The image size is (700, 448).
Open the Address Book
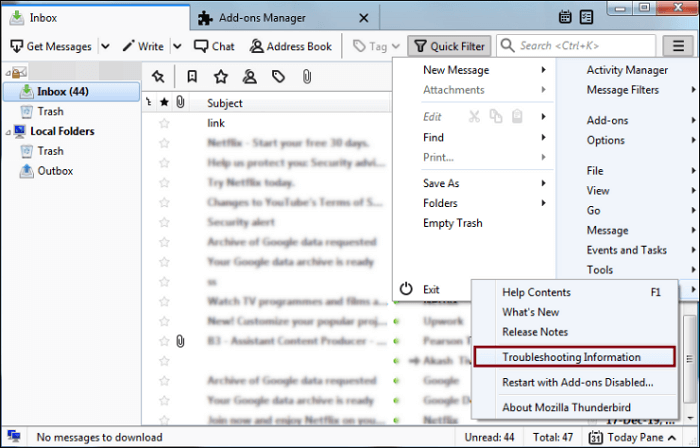[x=291, y=46]
